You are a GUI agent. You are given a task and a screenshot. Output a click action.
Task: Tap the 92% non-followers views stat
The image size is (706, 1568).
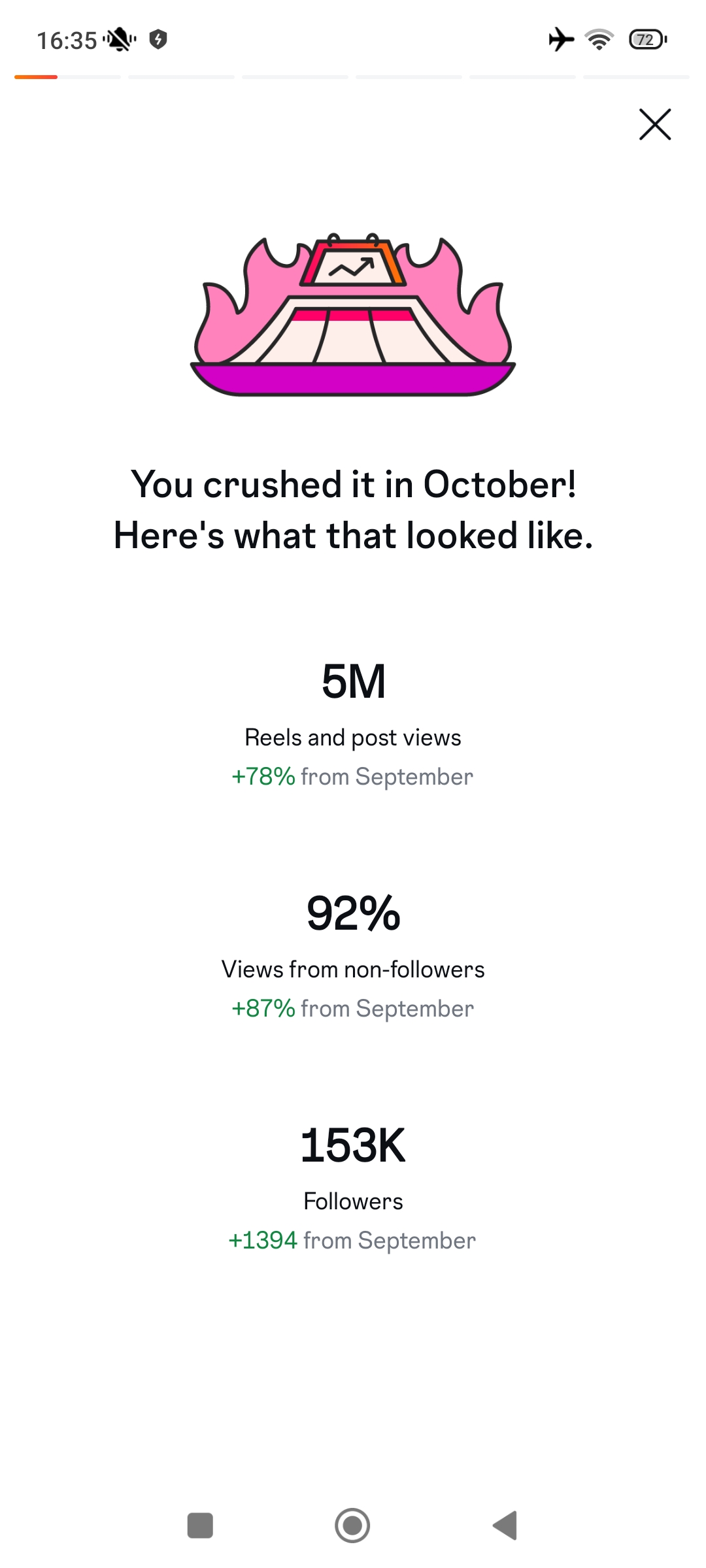(353, 913)
